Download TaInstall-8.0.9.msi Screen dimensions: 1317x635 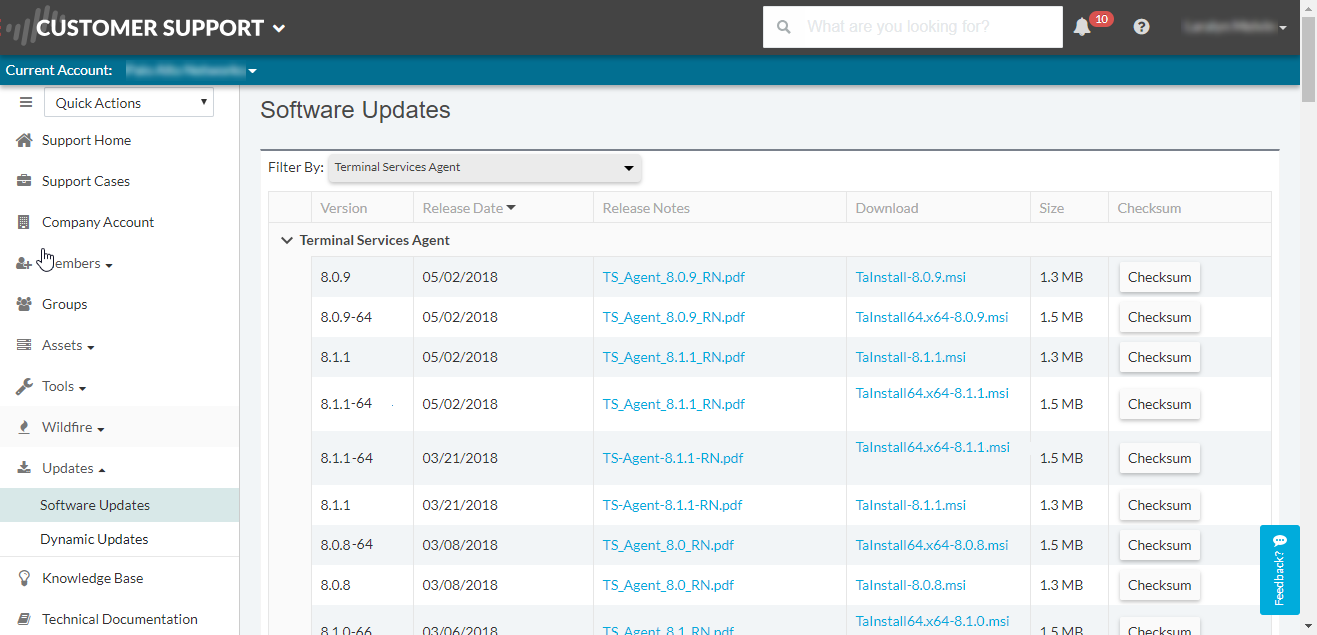click(911, 277)
